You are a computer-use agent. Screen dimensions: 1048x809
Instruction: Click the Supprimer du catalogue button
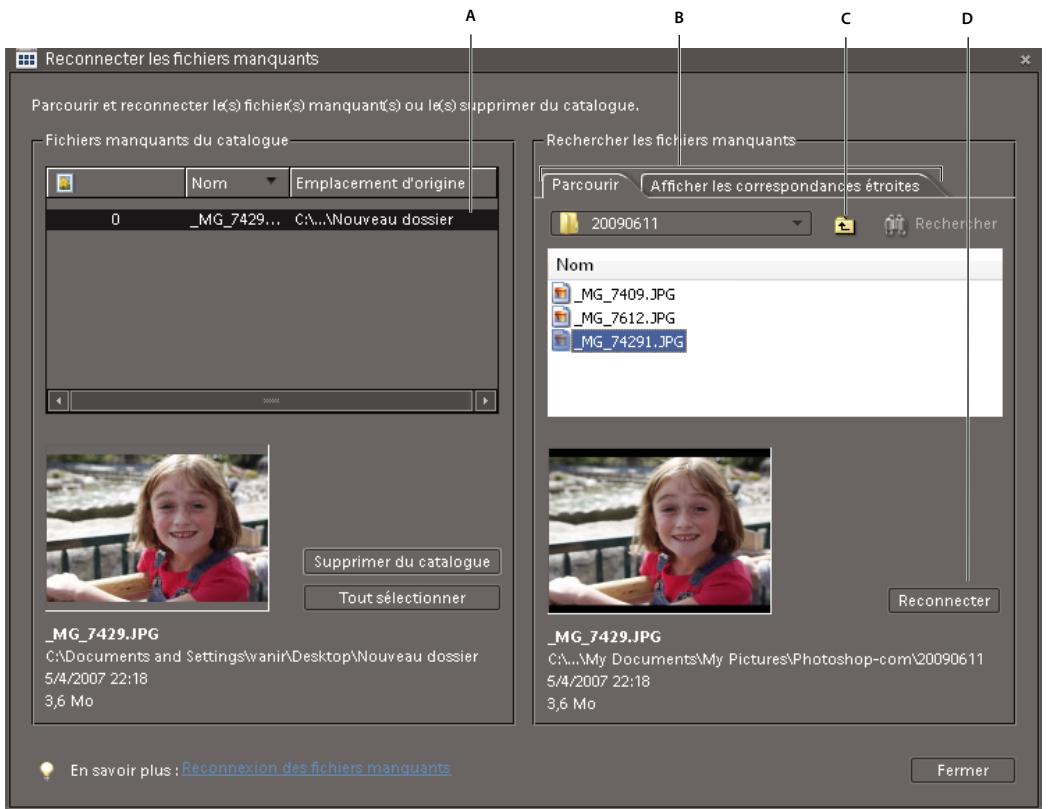tap(402, 562)
